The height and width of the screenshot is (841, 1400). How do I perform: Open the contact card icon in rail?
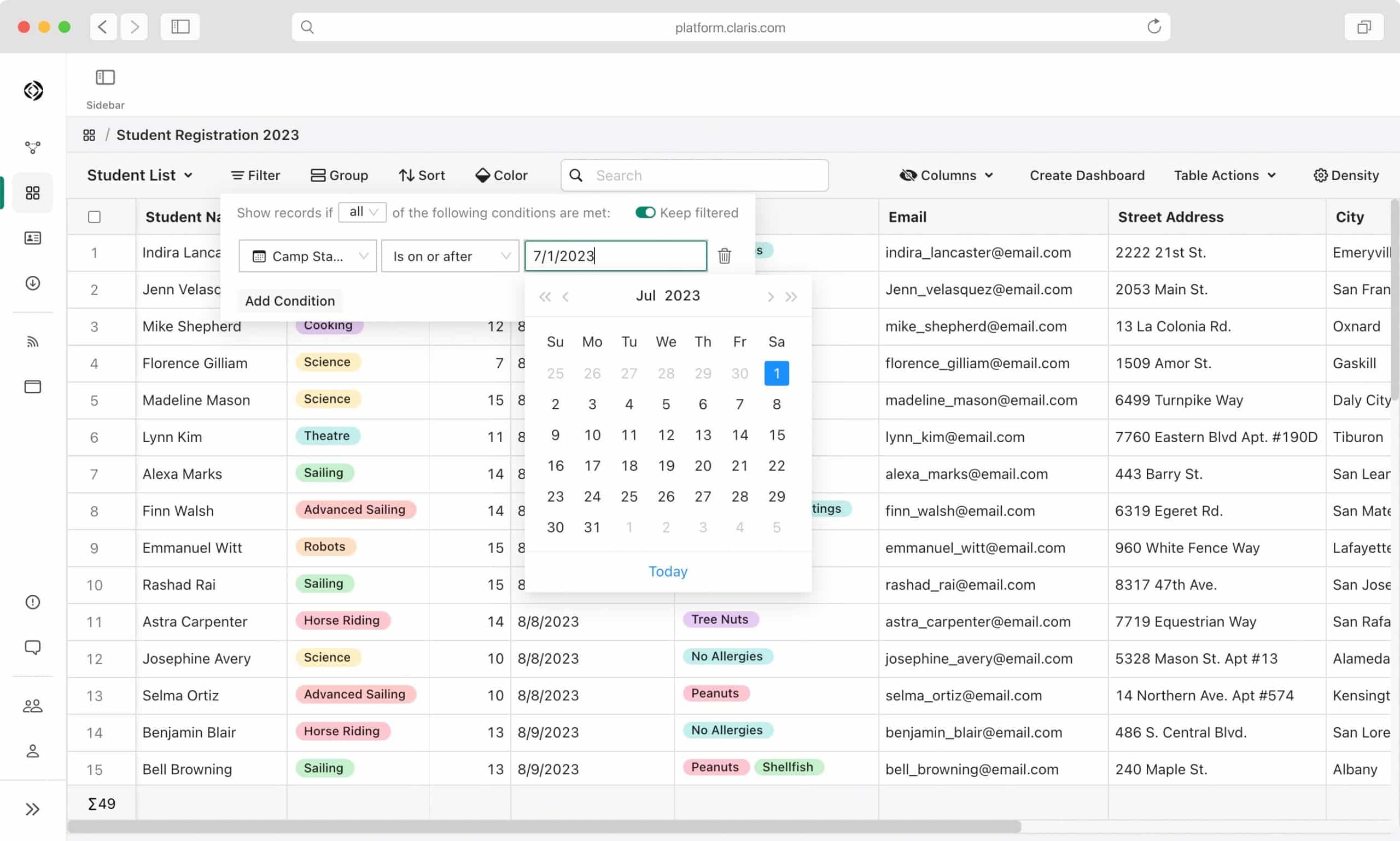[33, 238]
